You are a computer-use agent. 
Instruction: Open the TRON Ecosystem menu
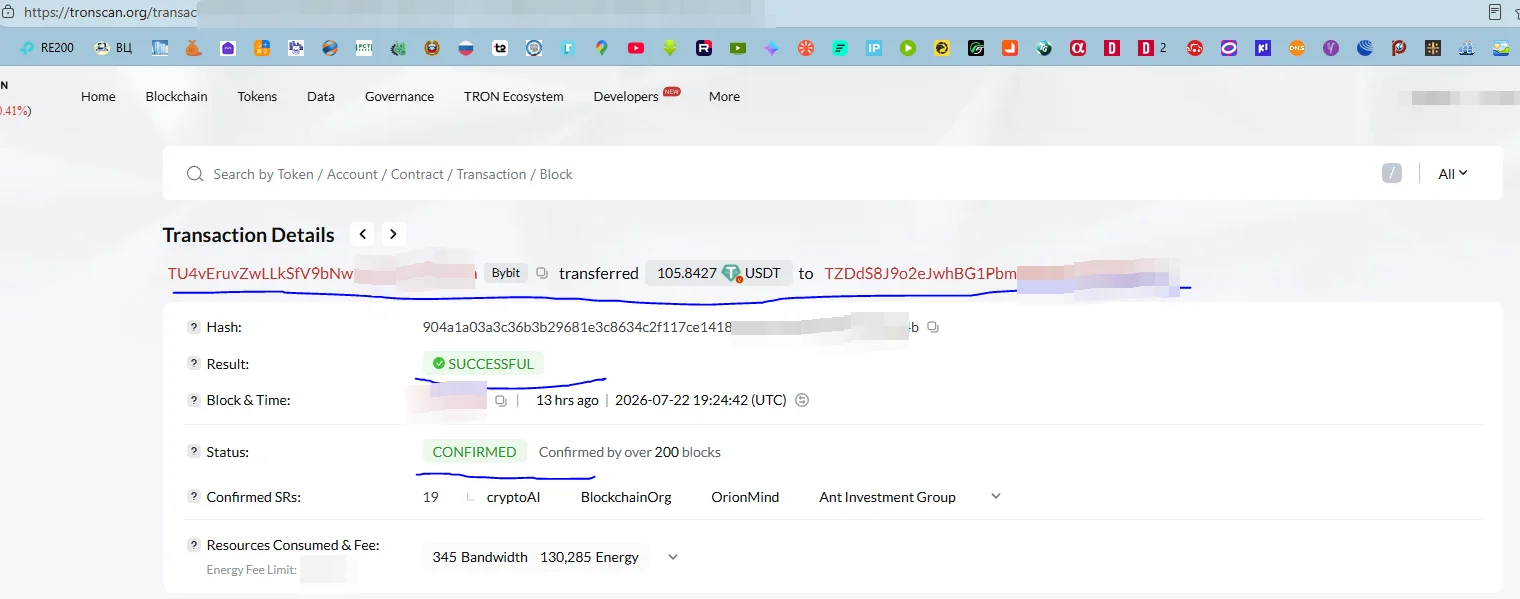(x=514, y=97)
